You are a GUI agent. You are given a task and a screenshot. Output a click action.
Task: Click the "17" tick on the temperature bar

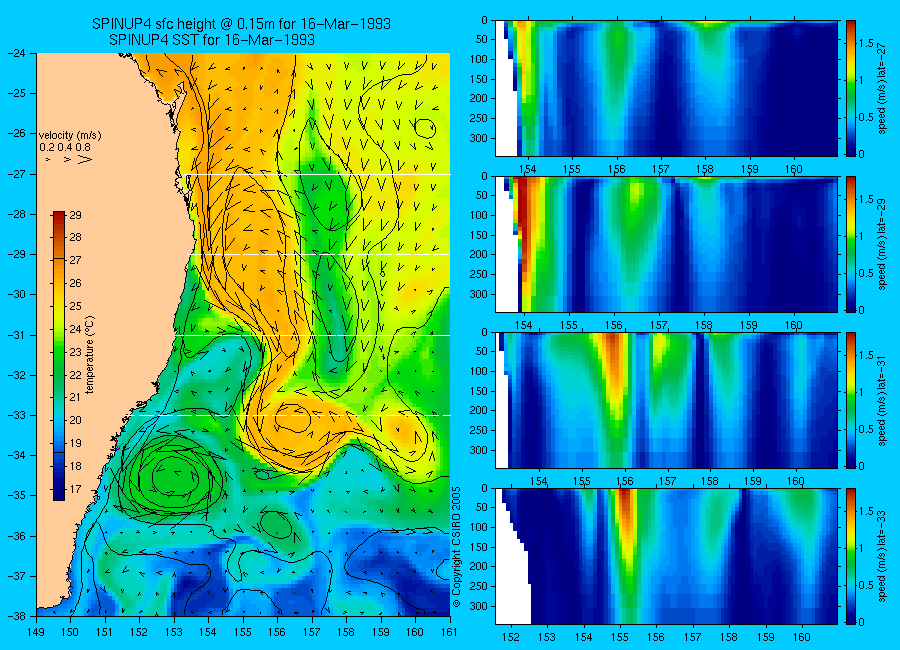(75, 489)
